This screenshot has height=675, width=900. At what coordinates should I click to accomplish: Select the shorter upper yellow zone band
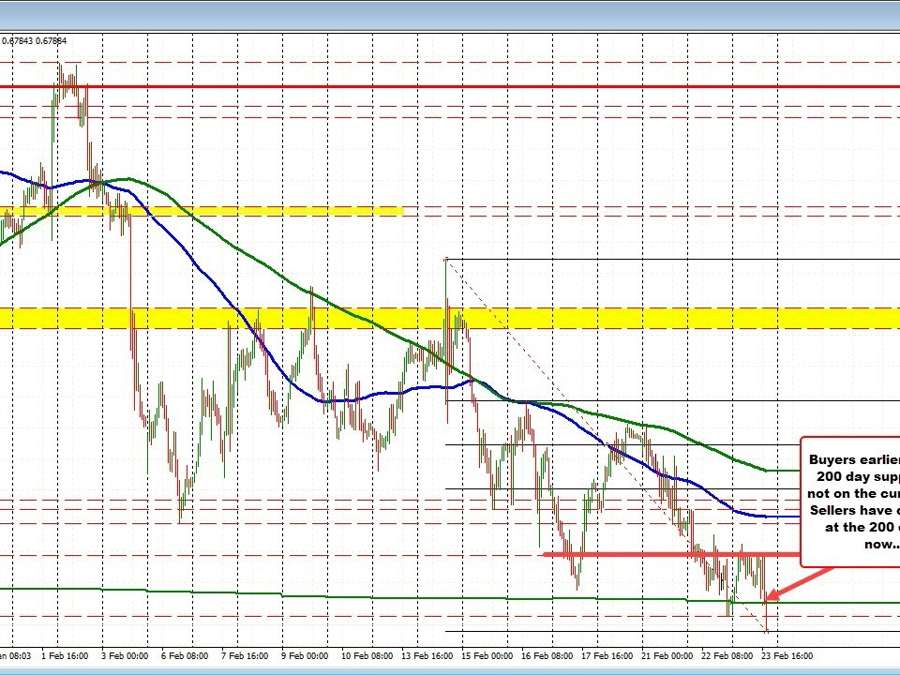click(x=200, y=211)
